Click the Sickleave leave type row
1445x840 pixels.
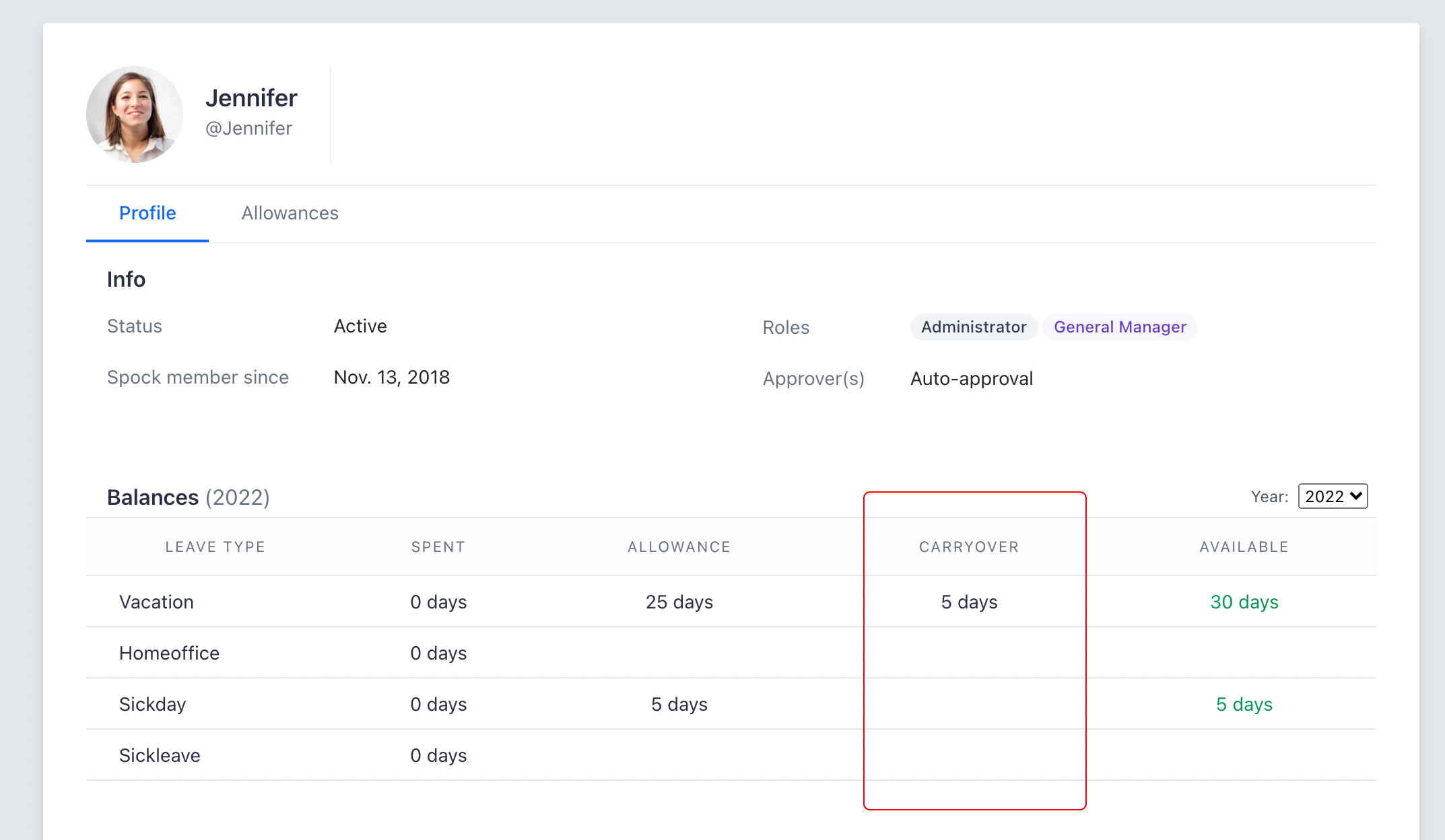(160, 755)
